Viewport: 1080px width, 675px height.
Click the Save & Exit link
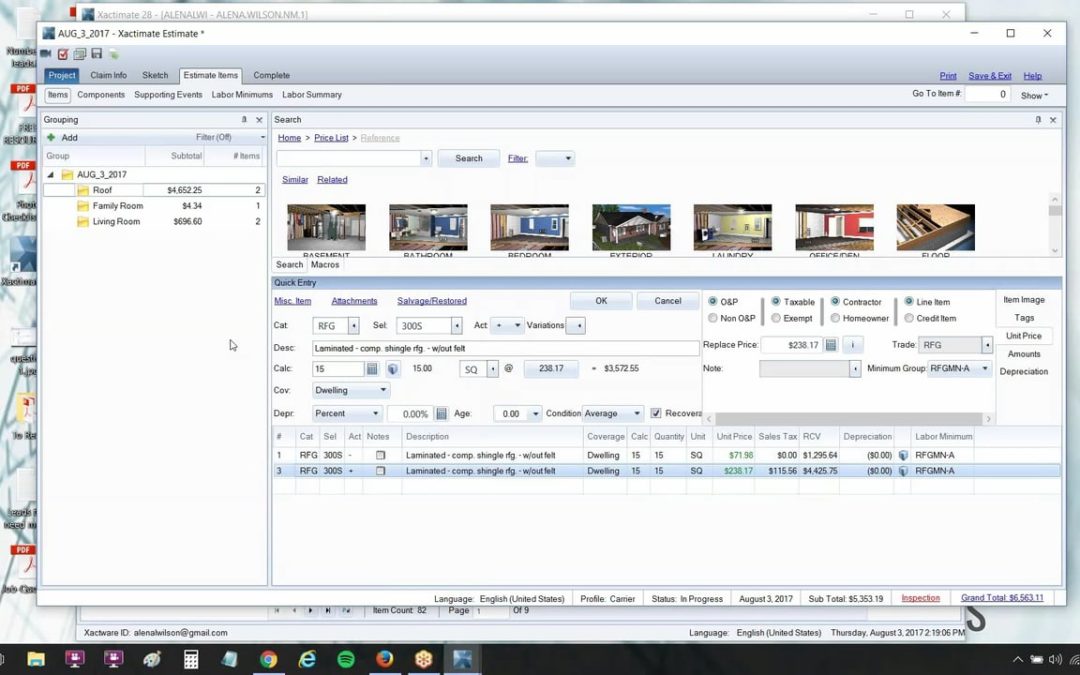point(990,76)
